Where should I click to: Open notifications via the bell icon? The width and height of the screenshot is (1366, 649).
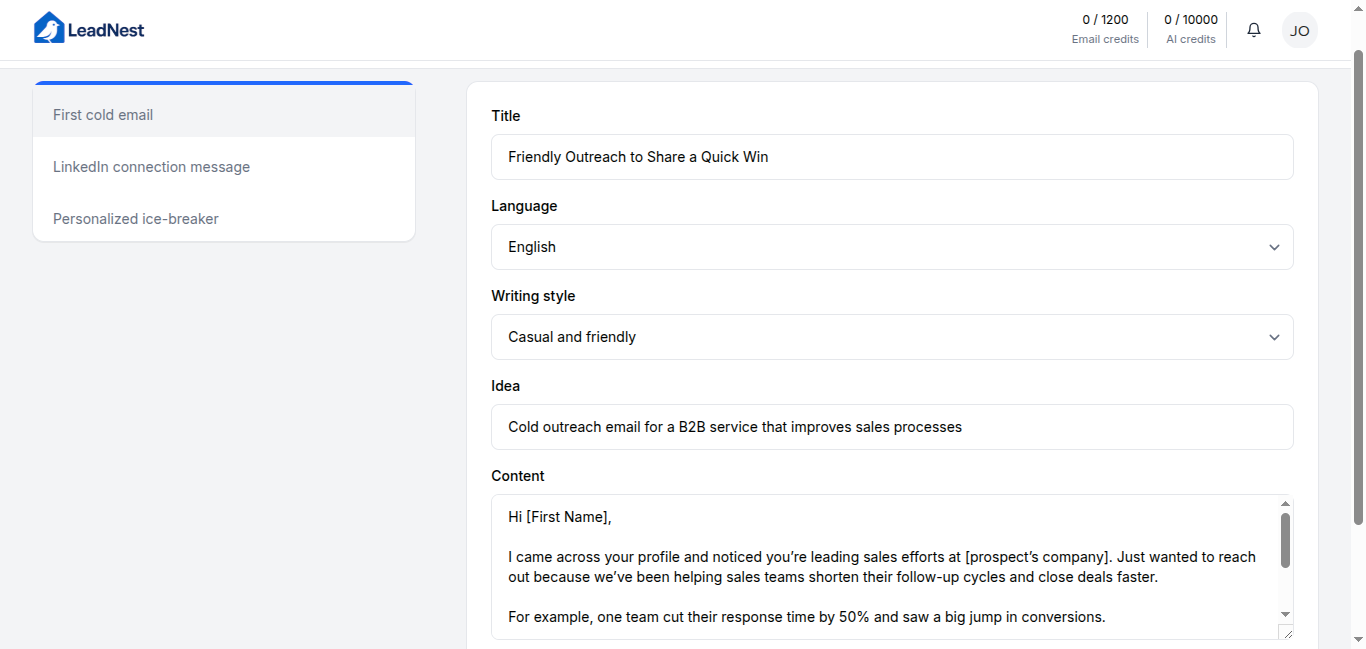click(1254, 30)
